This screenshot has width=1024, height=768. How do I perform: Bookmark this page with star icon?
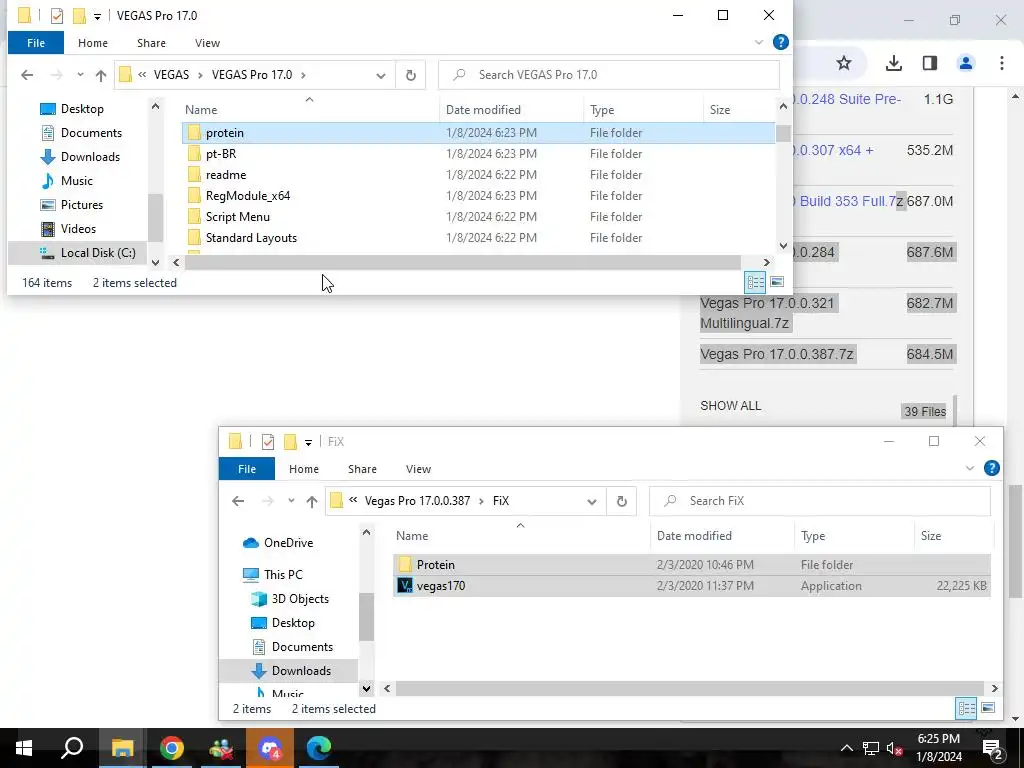pyautogui.click(x=844, y=63)
